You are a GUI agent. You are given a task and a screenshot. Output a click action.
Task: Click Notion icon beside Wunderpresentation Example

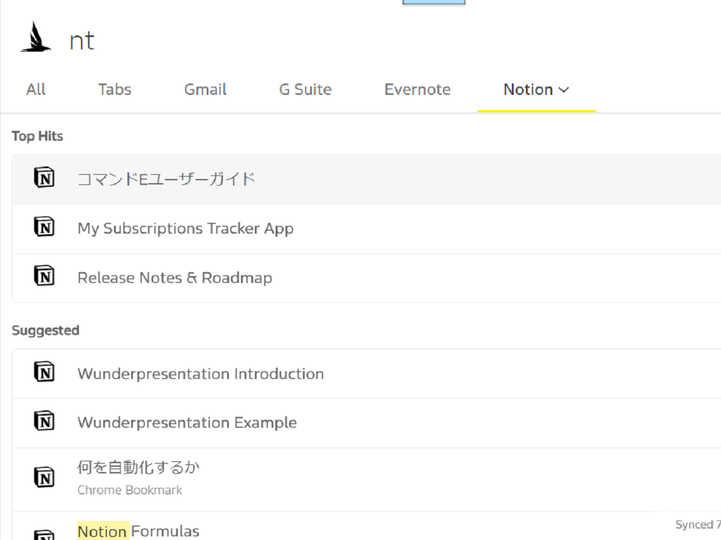pos(44,421)
